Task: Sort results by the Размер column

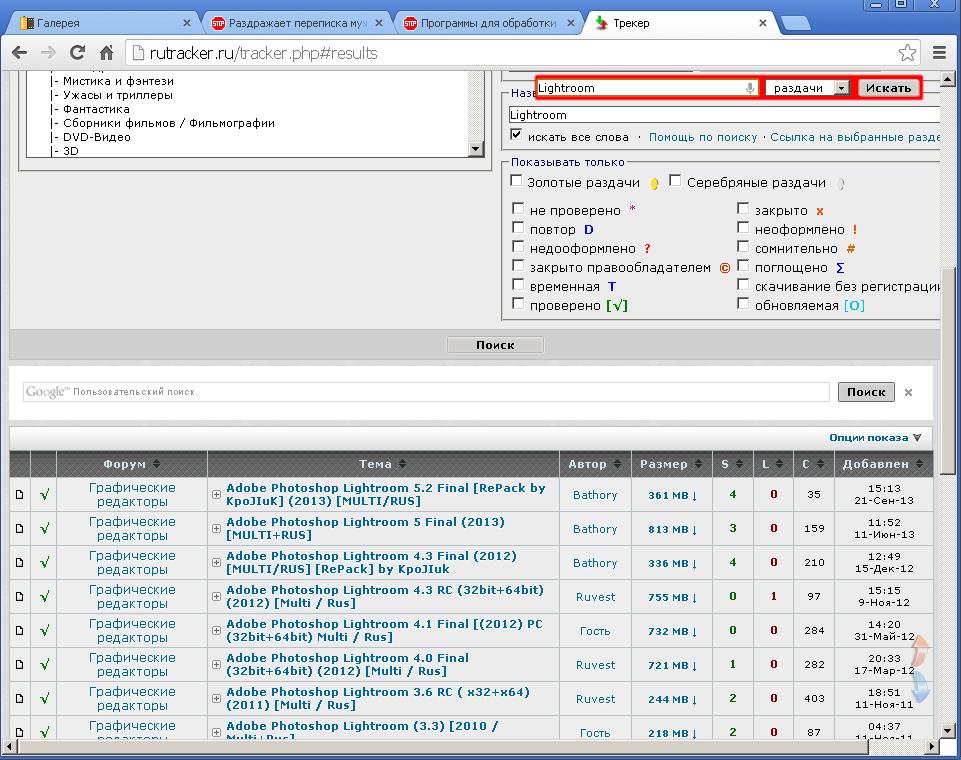Action: pos(670,464)
